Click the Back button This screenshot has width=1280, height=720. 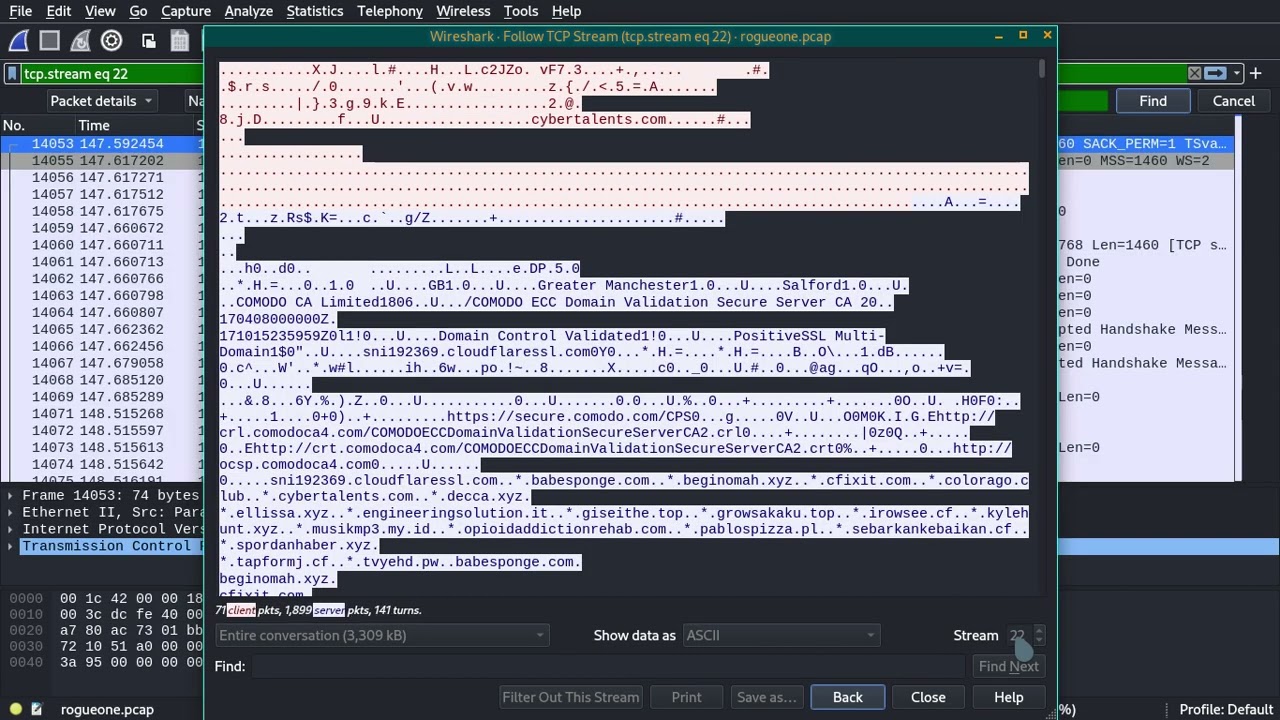click(x=848, y=697)
